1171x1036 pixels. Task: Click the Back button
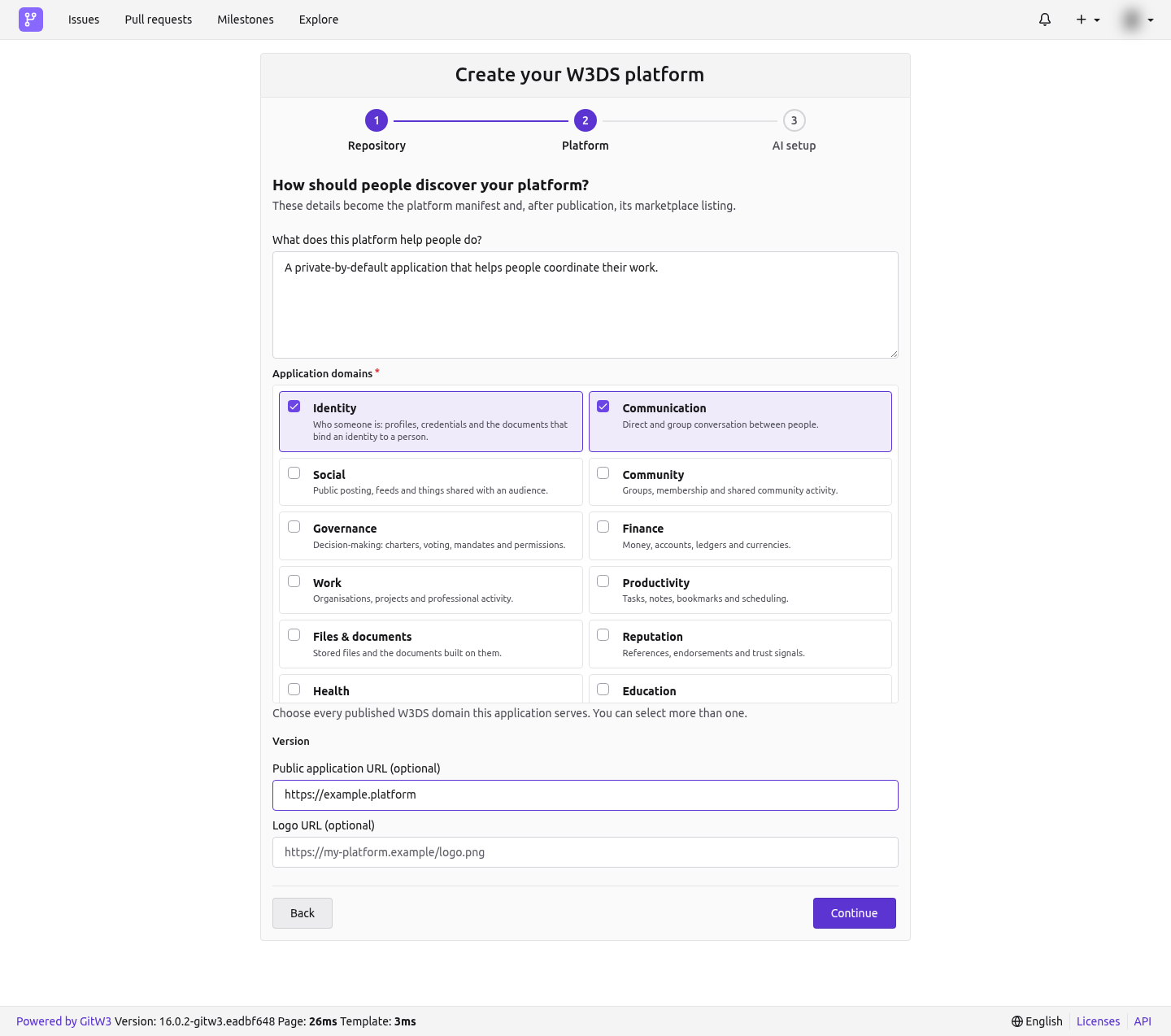click(303, 913)
